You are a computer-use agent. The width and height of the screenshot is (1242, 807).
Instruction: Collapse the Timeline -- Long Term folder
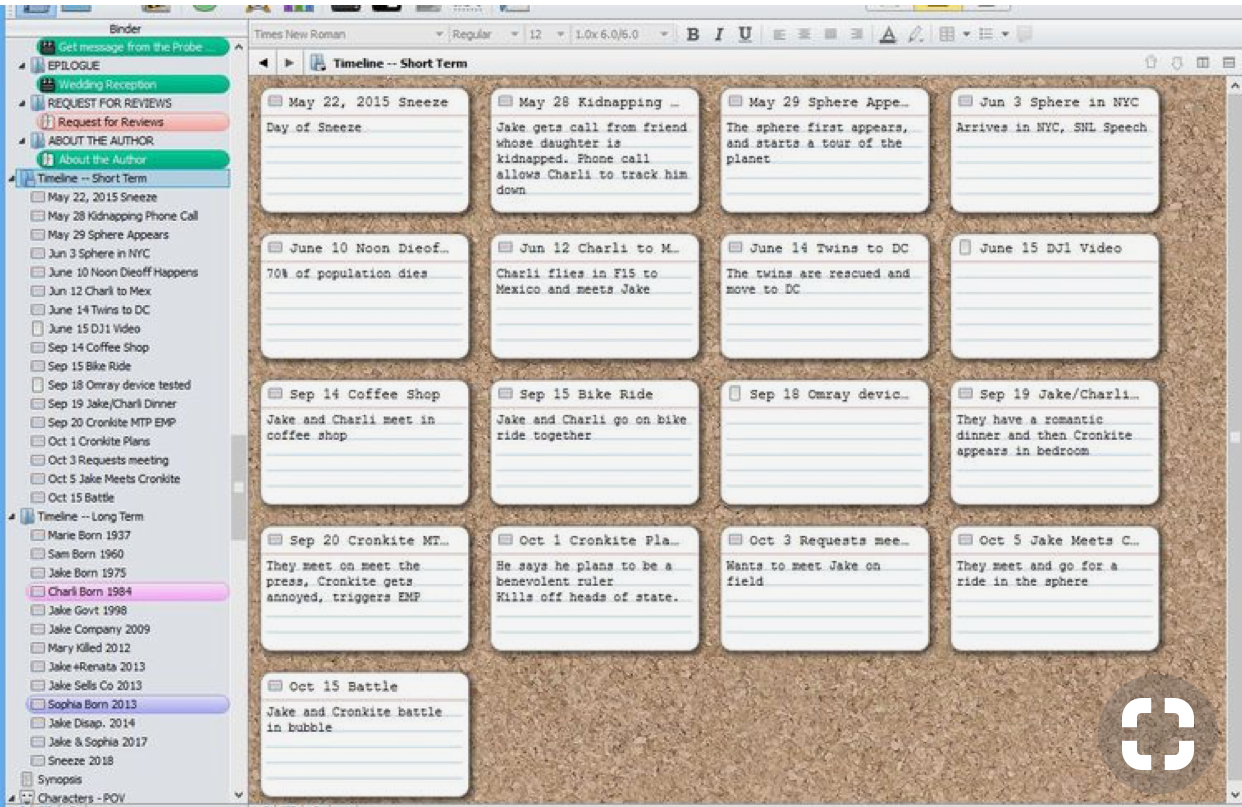[x=11, y=517]
